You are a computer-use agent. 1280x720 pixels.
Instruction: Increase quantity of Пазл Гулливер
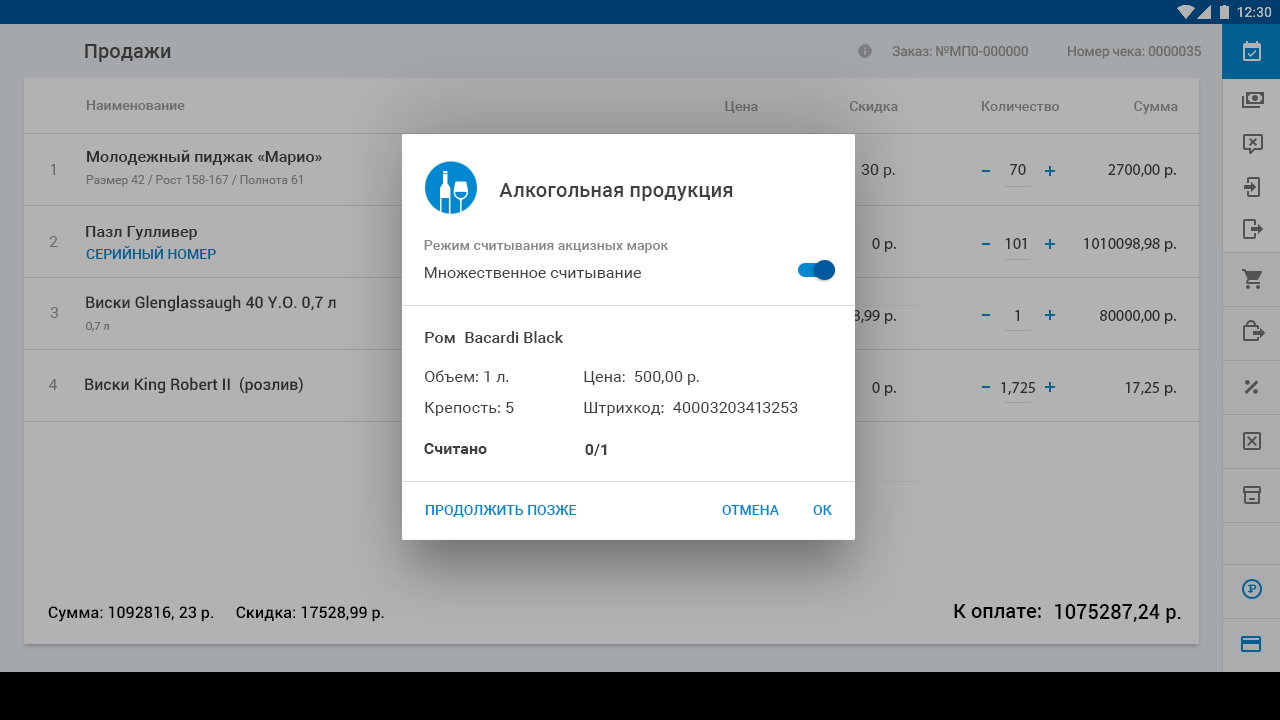pyautogui.click(x=1050, y=244)
